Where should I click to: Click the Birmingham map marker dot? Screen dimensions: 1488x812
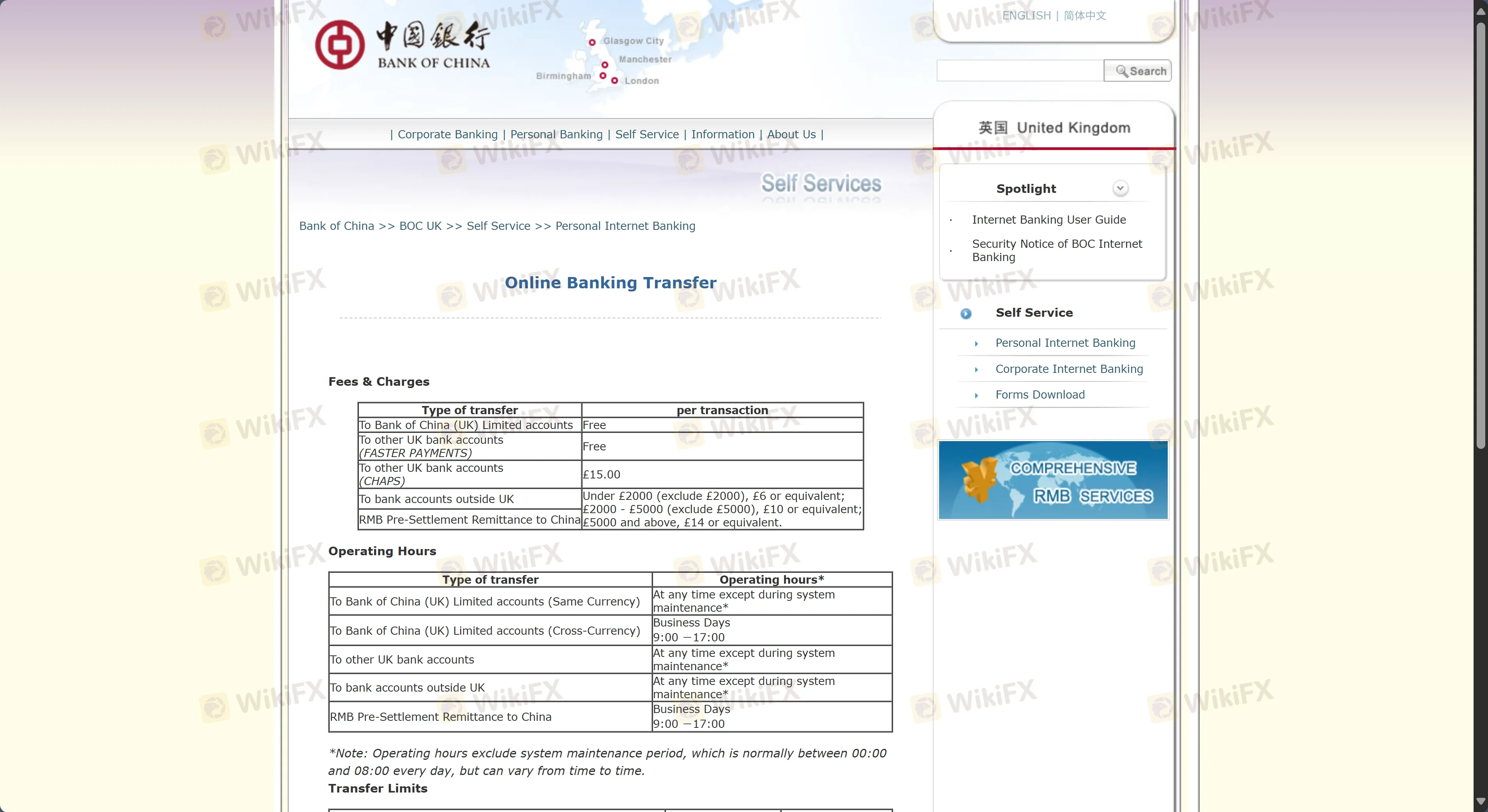click(x=602, y=76)
